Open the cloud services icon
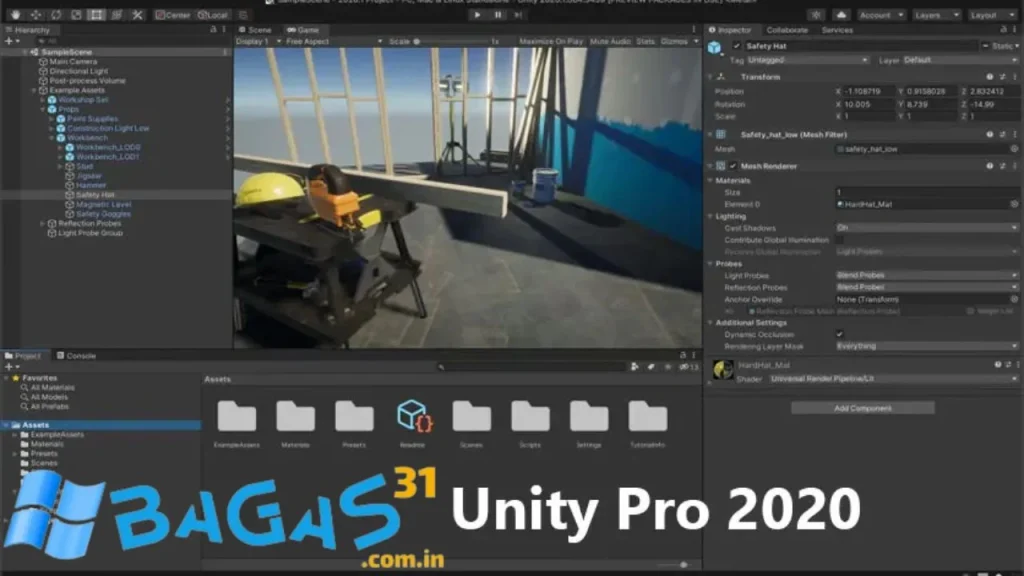Image resolution: width=1024 pixels, height=576 pixels. 841,14
